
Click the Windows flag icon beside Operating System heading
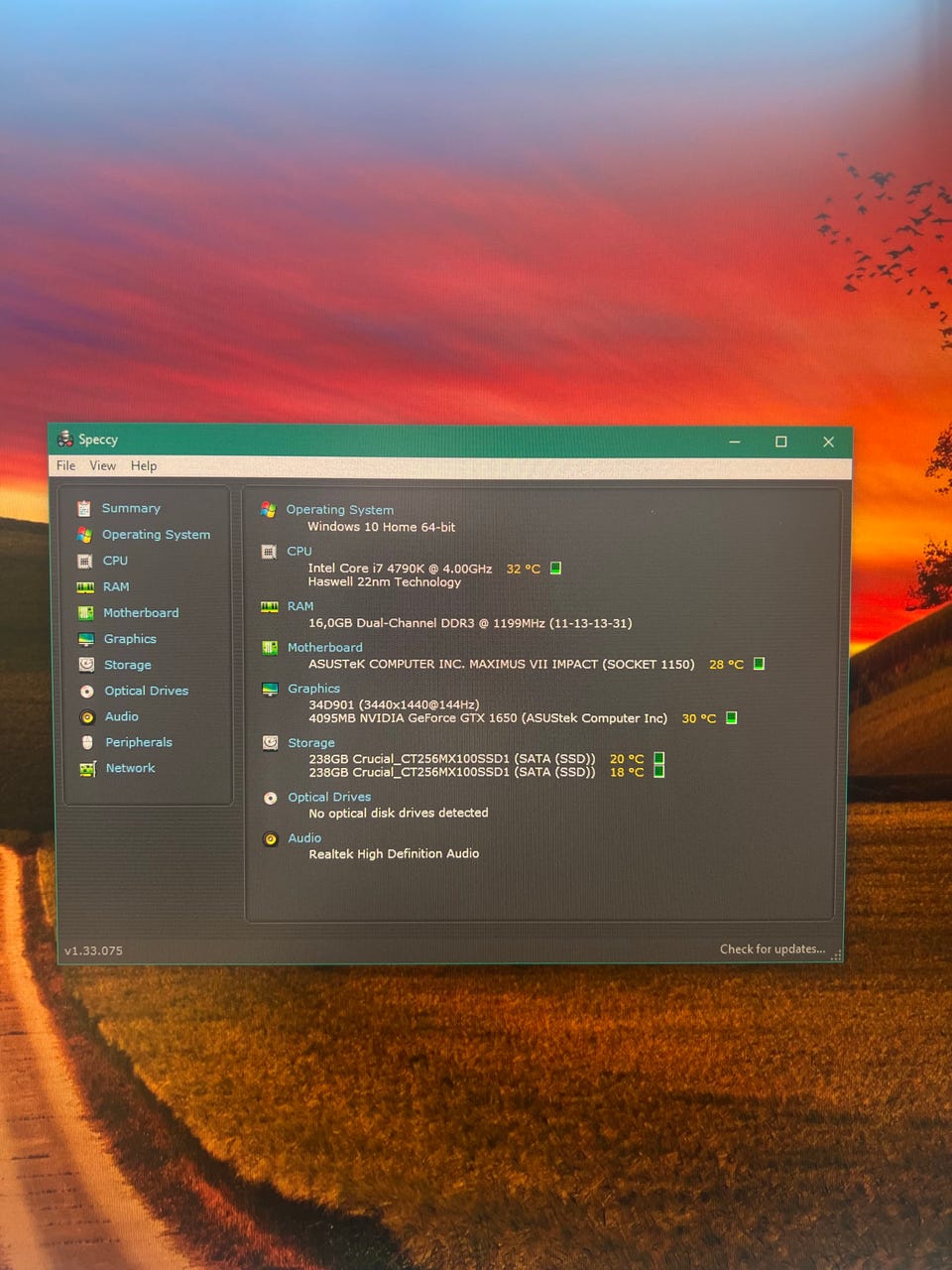[x=268, y=509]
